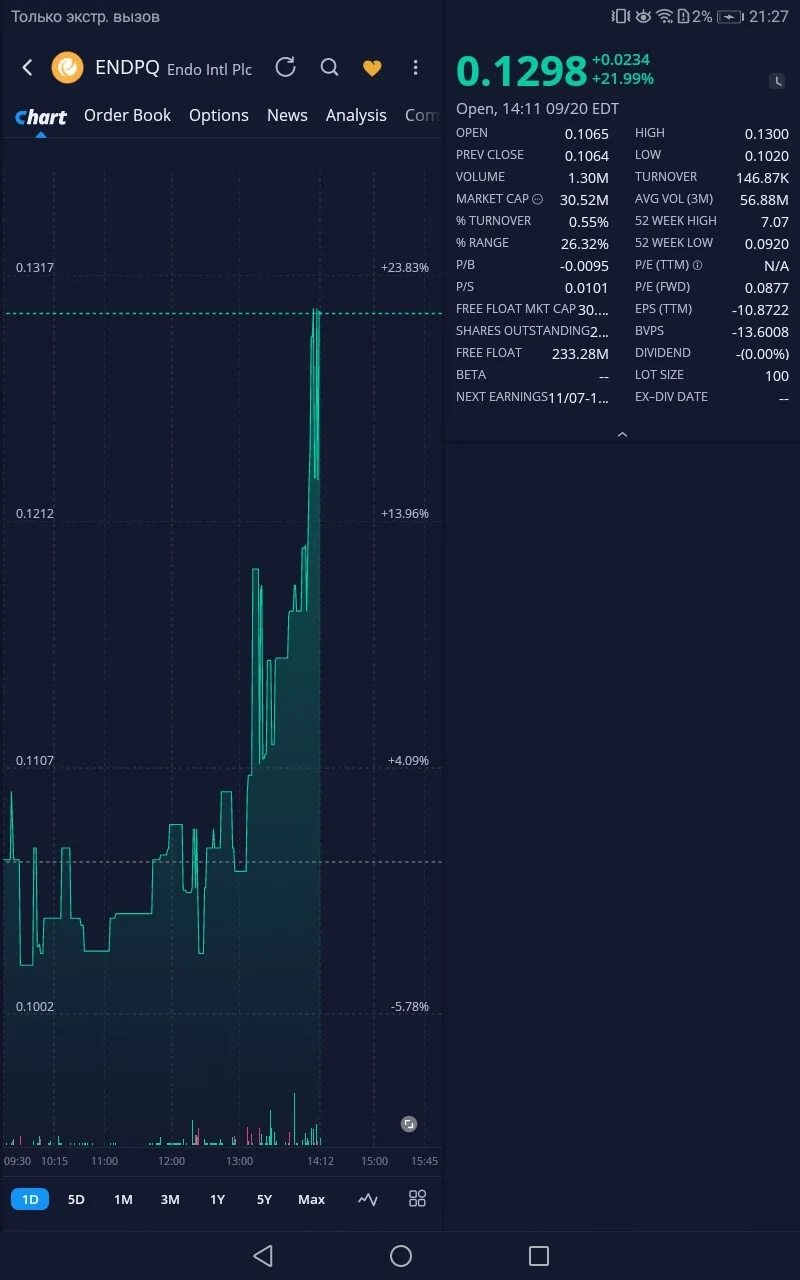Screen dimensions: 800x1280
Task: Tap the NEXT EARNINGS date value
Action: [x=579, y=397]
